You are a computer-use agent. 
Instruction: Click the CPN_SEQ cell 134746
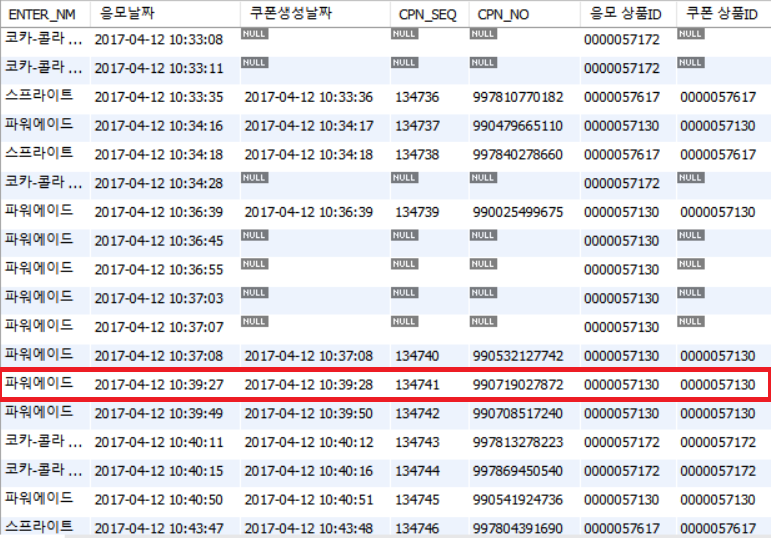(x=416, y=528)
